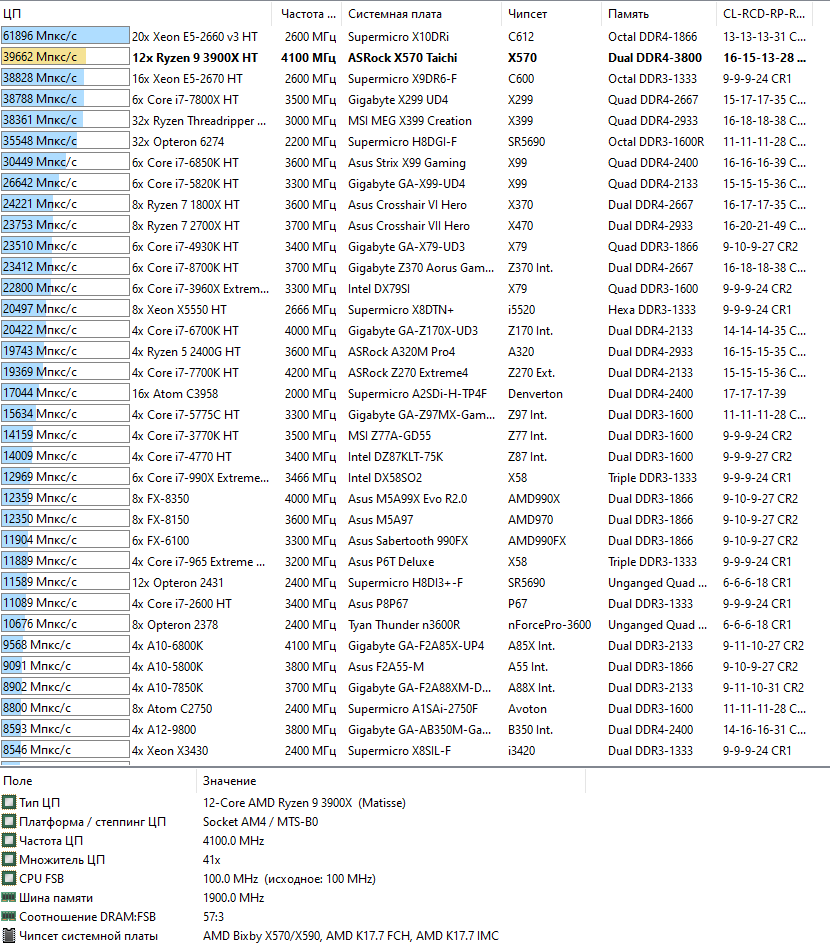Select the 61896 Мпкс/с result bar
The width and height of the screenshot is (830, 945).
point(65,36)
